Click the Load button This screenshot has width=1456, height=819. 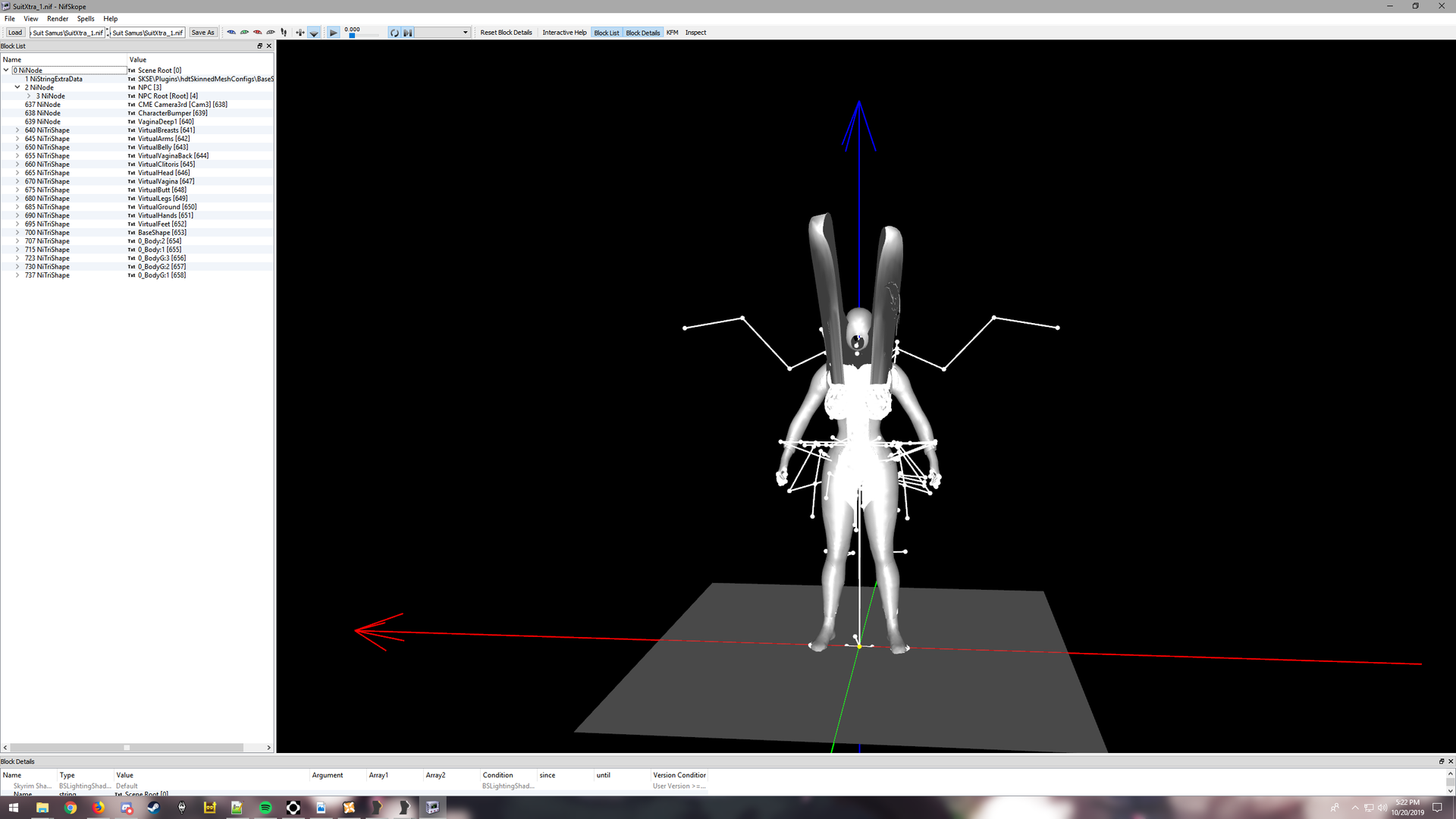click(x=15, y=33)
